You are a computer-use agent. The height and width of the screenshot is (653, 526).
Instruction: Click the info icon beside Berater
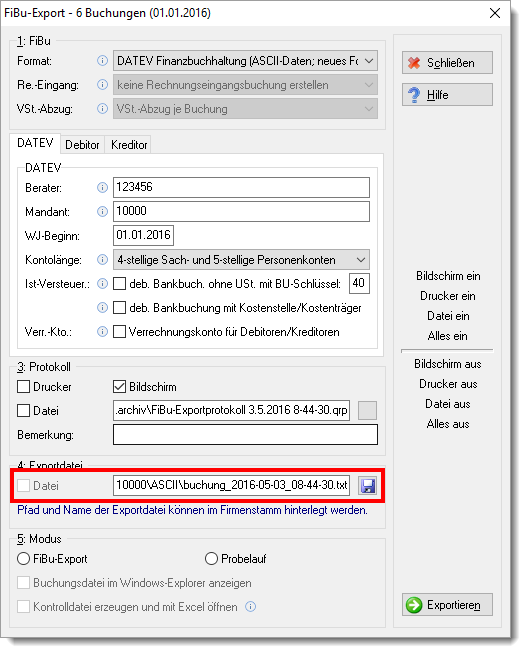coord(102,188)
